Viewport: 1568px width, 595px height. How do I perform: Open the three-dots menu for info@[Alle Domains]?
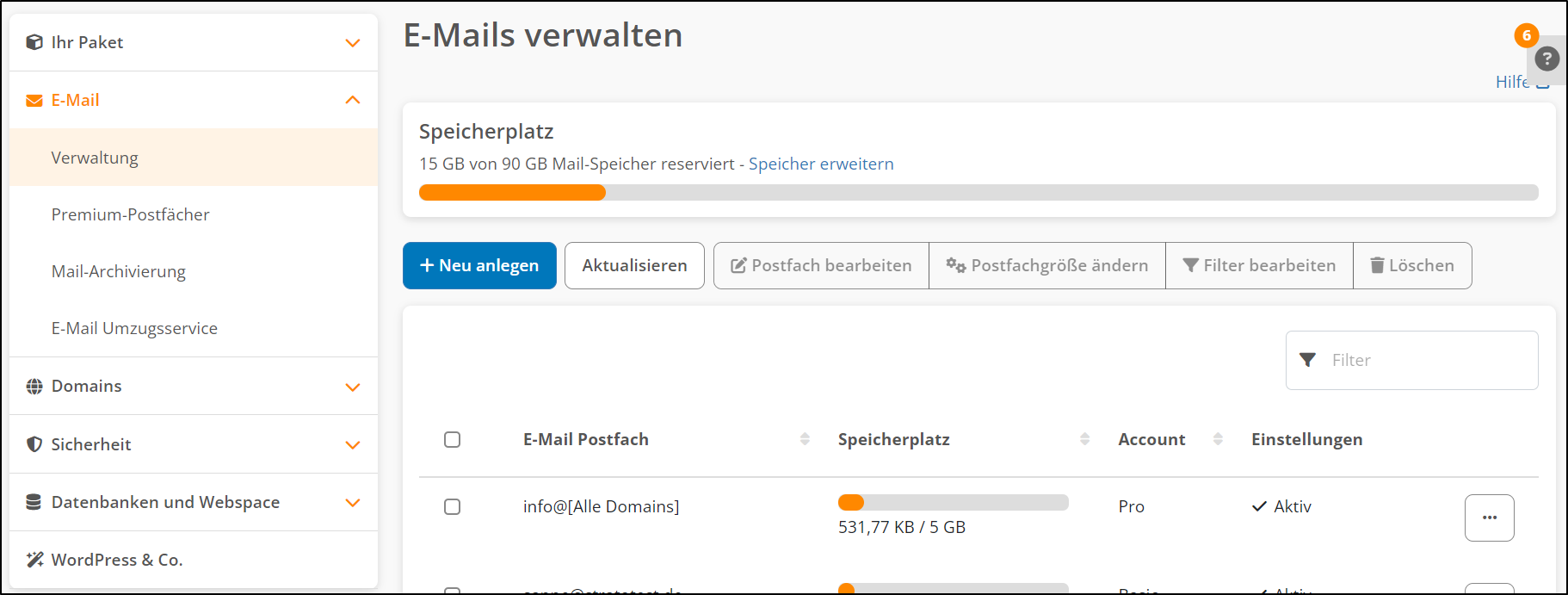pos(1489,518)
